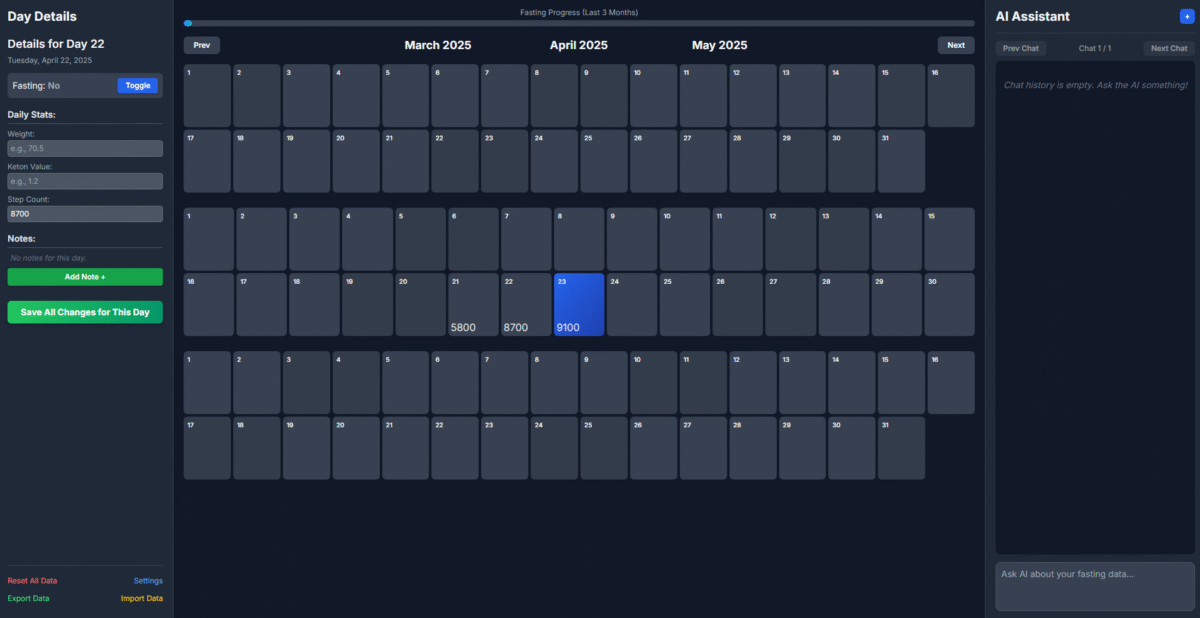Save All Changes for This Day
1200x618 pixels.
[x=85, y=312]
